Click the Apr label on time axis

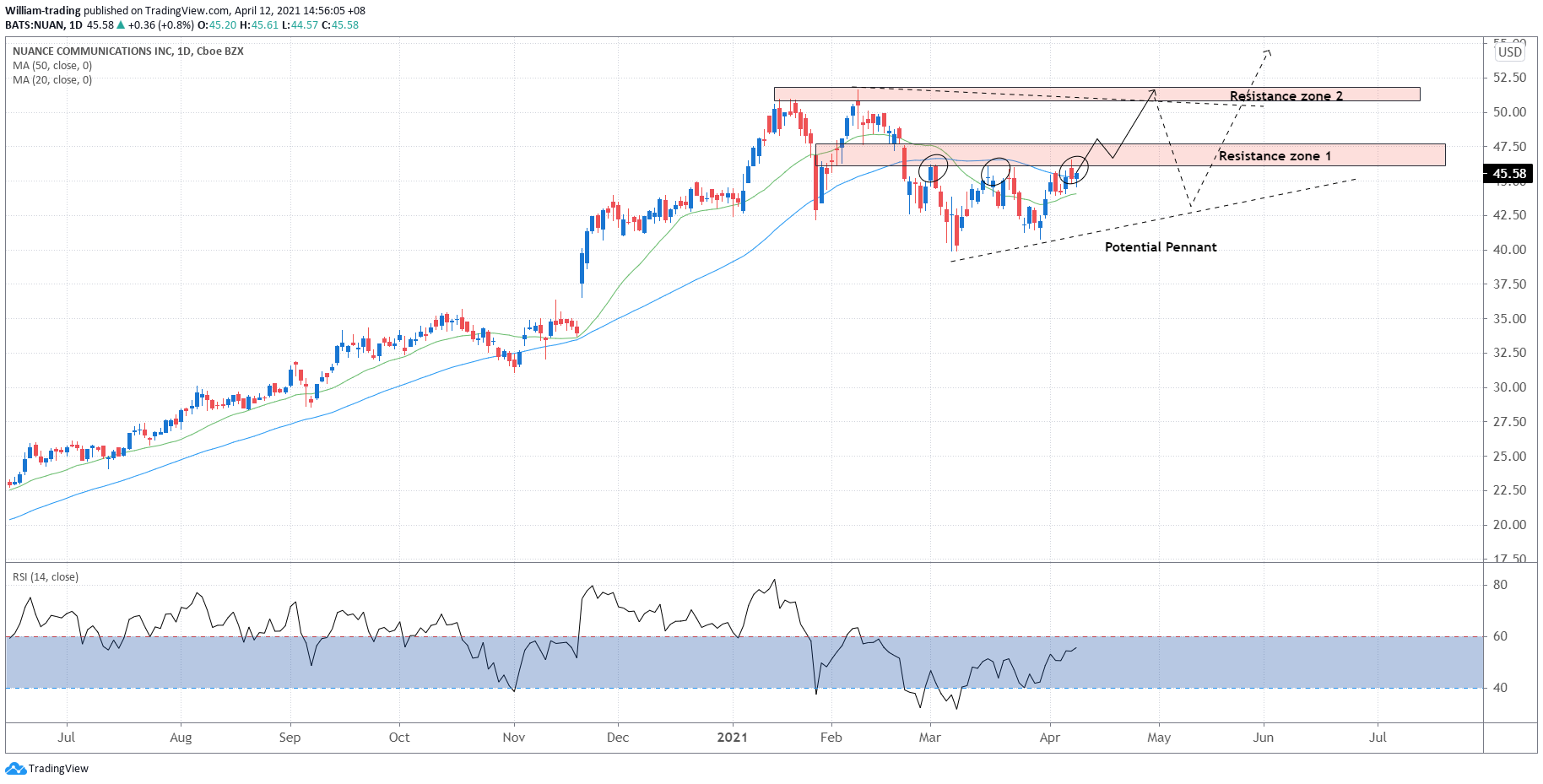(1049, 738)
